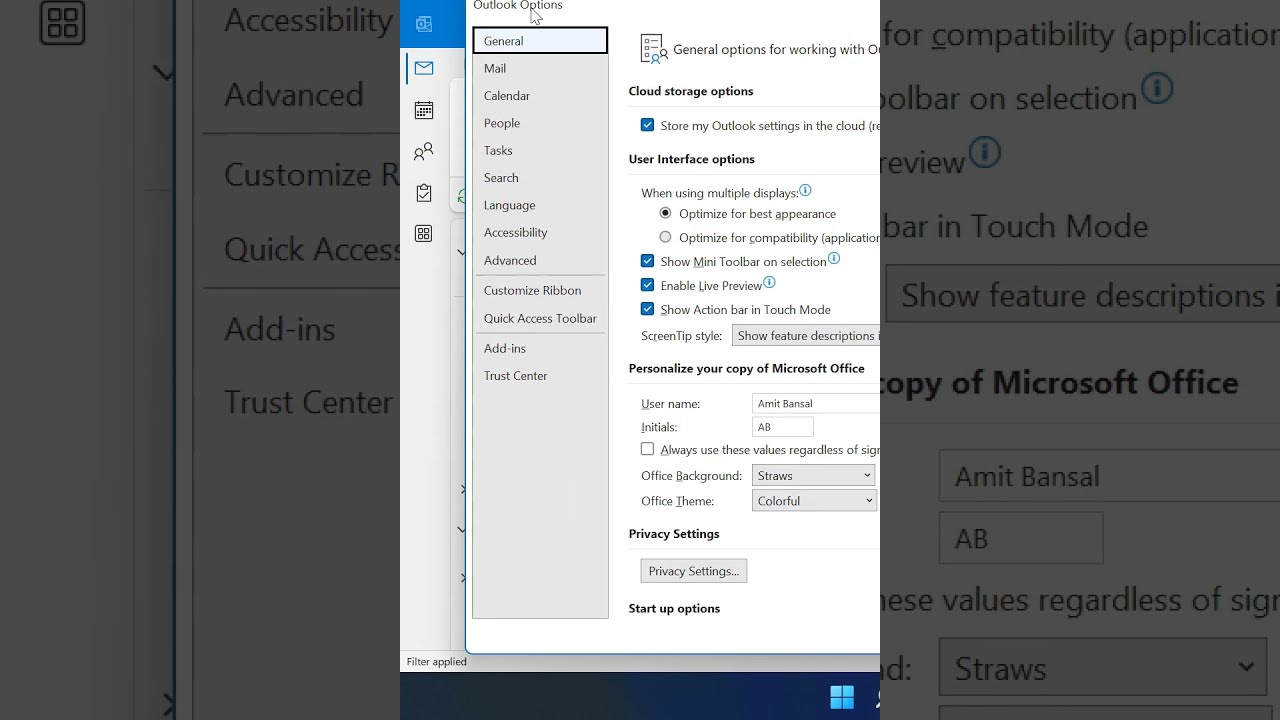Open the Calendar module icon in sidebar
The image size is (1280, 720).
pyautogui.click(x=424, y=110)
